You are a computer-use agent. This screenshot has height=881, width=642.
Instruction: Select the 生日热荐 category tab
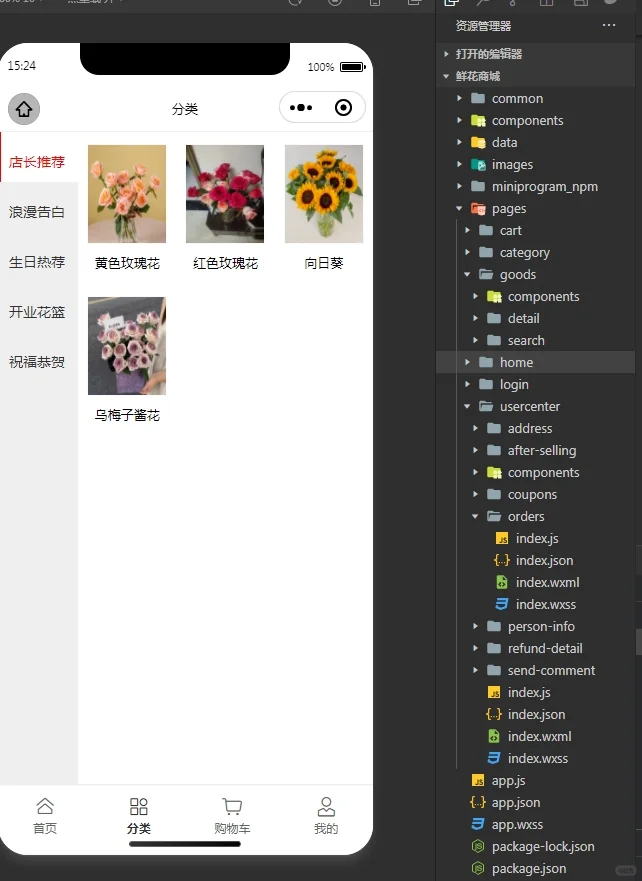39,262
